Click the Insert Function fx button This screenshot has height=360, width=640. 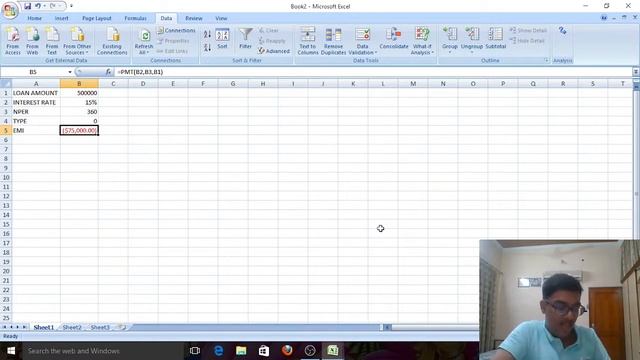pos(108,72)
